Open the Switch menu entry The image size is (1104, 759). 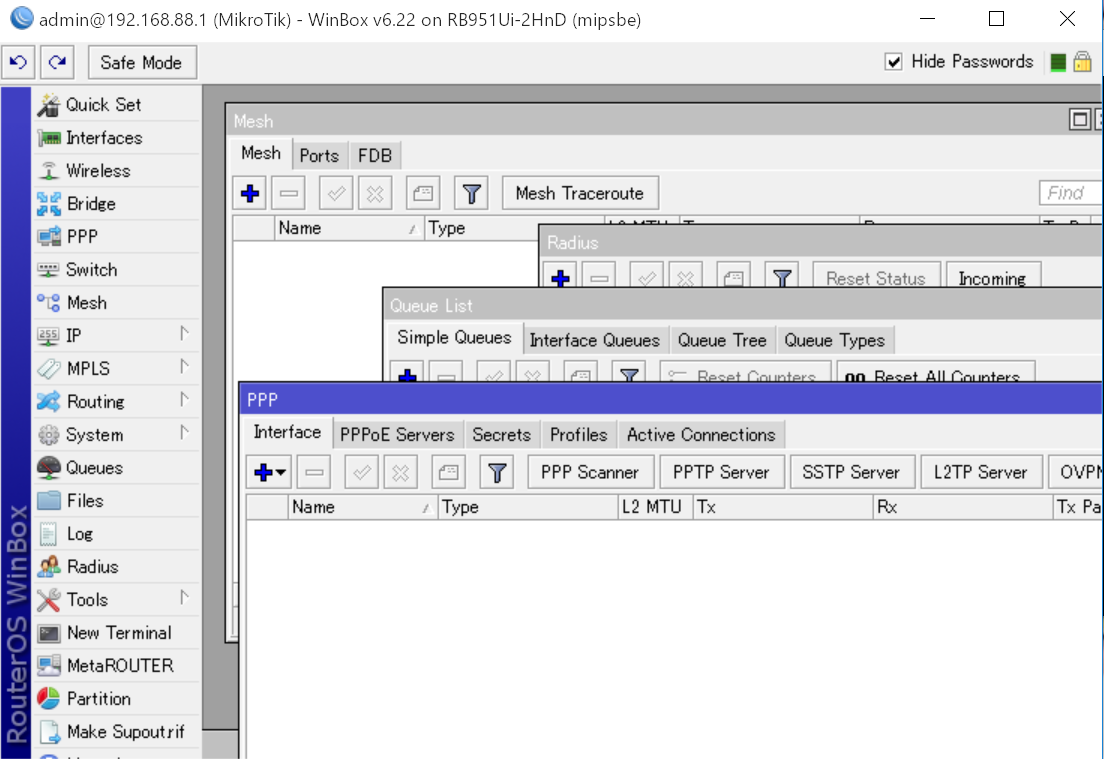(117, 270)
